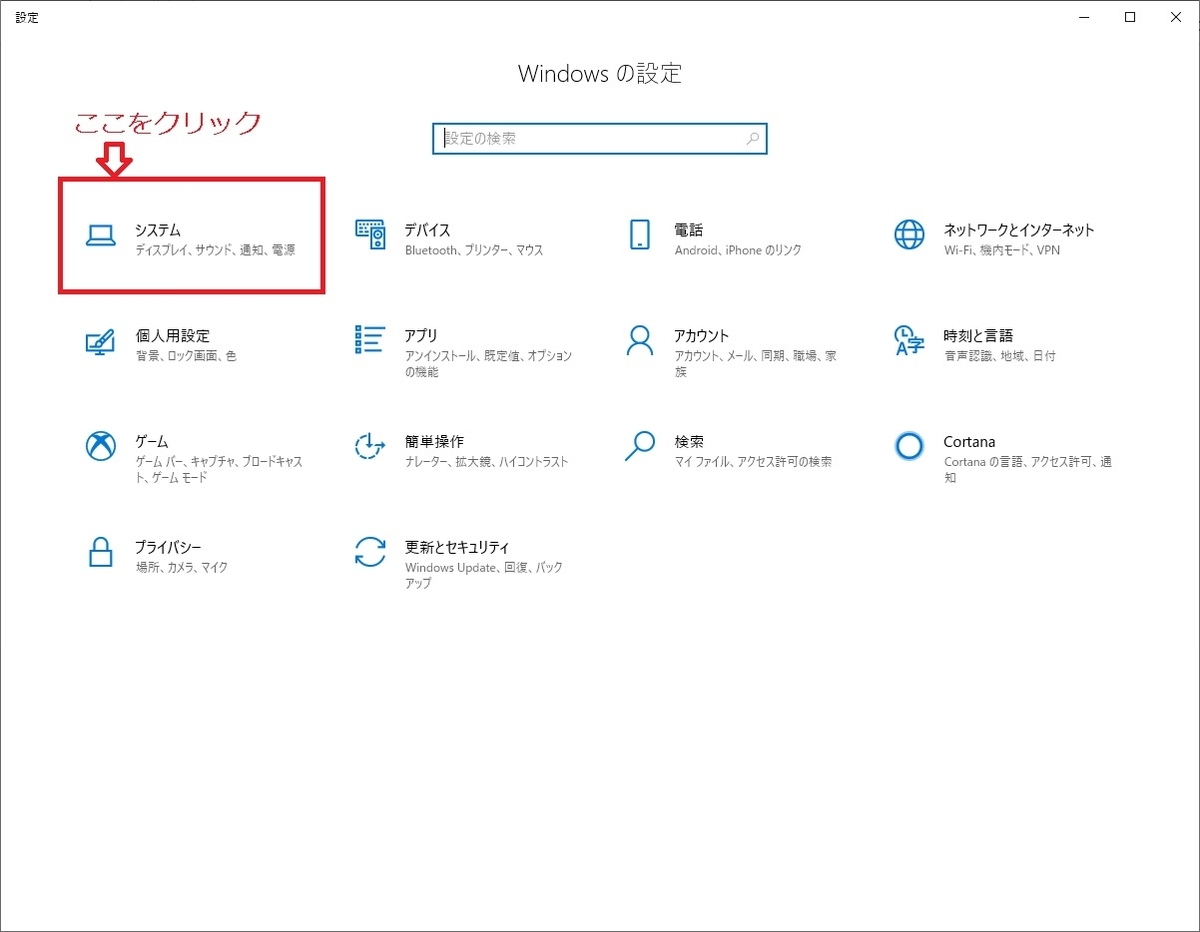Click the デバイス keyboard and speaker icon
The image size is (1200, 932).
click(370, 235)
